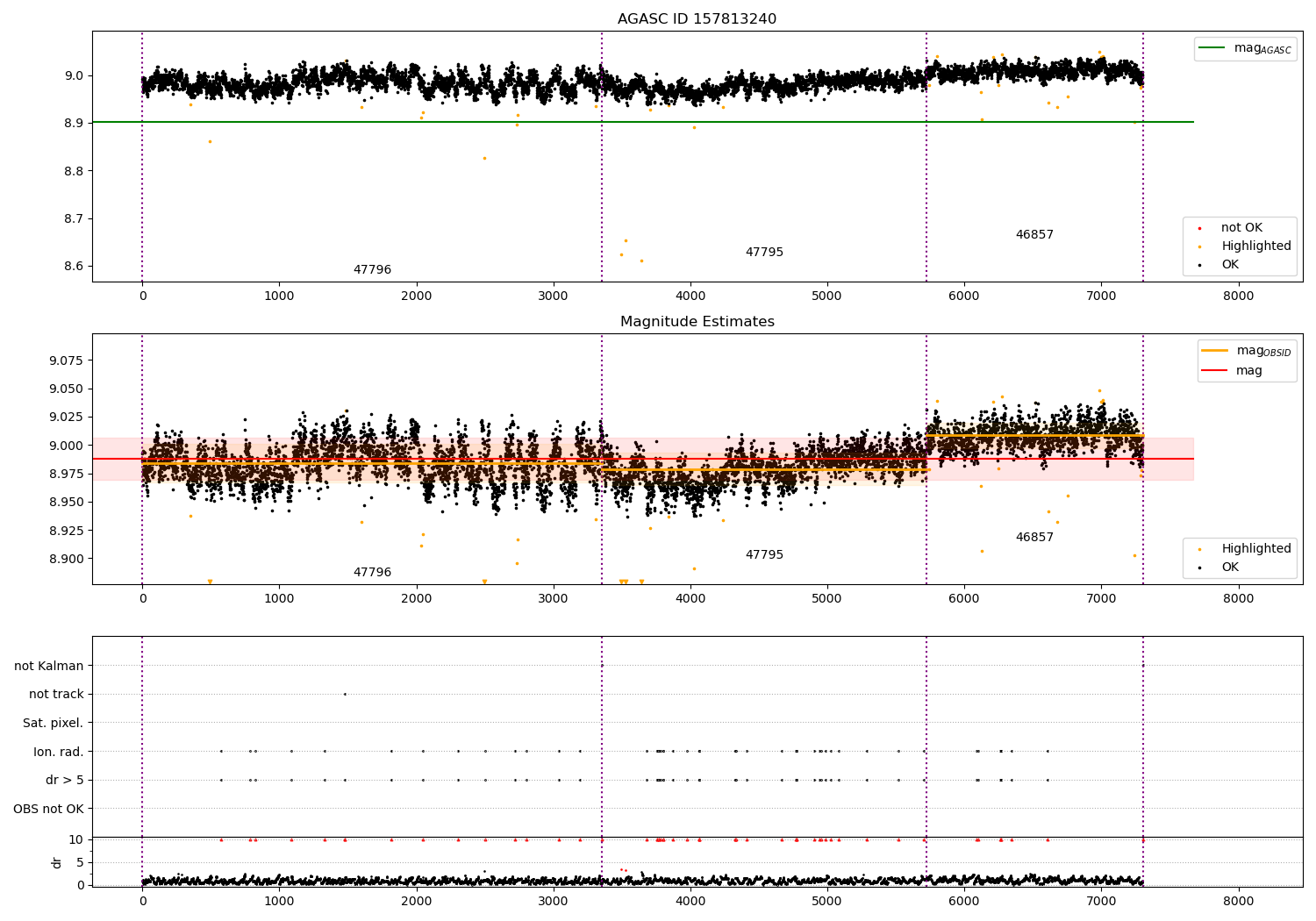Click the "not Kalman" axis label
The width and height of the screenshot is (1316, 921).
(49, 667)
